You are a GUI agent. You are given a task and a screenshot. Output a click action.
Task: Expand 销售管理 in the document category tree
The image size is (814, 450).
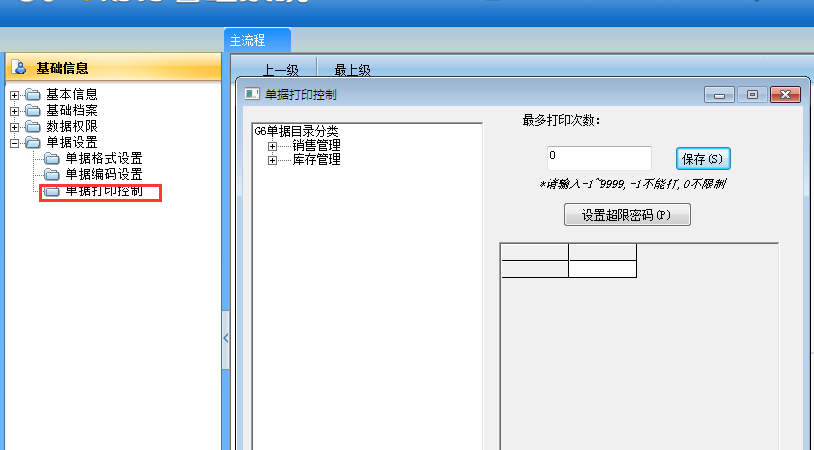pos(272,146)
